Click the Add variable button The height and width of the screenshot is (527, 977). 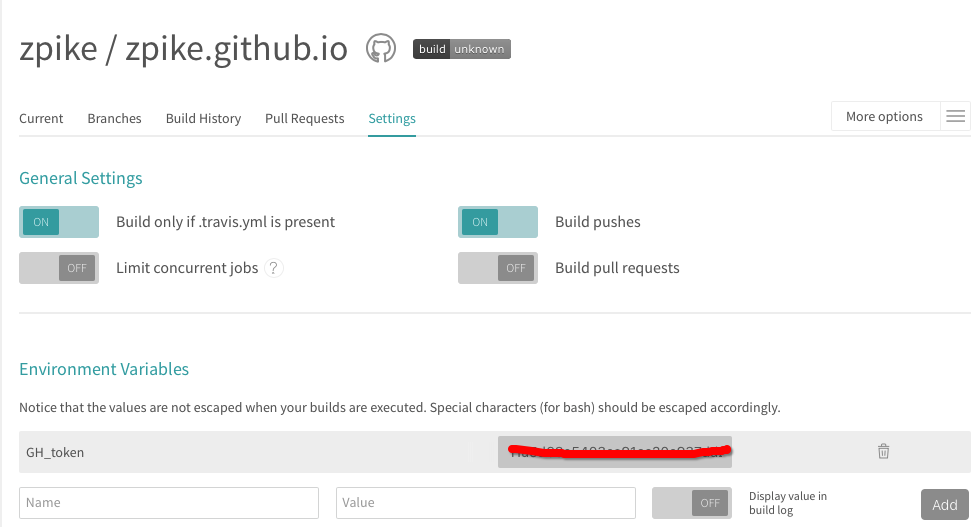click(945, 505)
